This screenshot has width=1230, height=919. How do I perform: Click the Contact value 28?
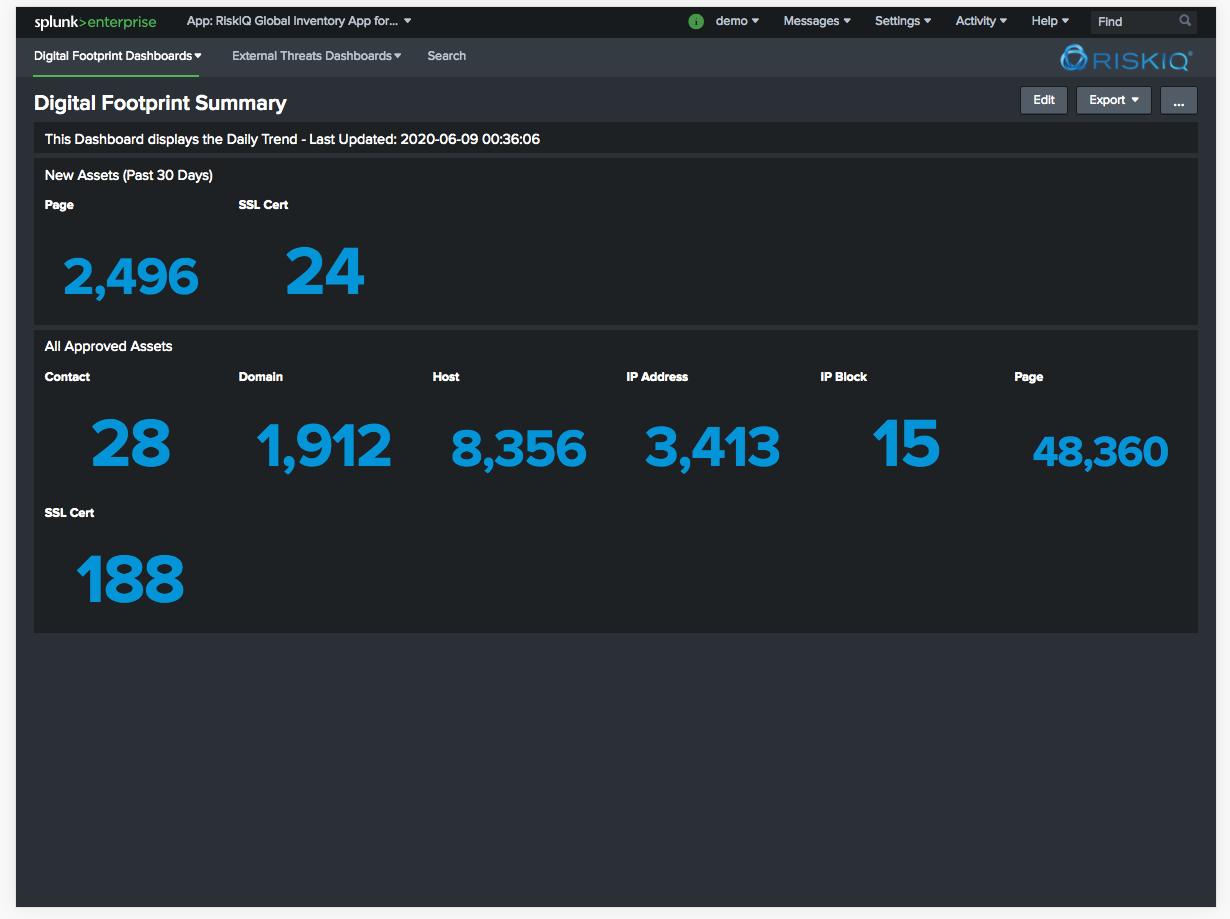131,444
